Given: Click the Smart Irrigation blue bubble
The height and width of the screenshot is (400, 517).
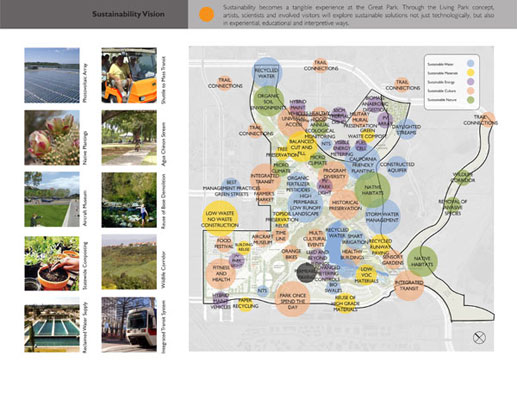Looking at the screenshot, I should [355, 238].
